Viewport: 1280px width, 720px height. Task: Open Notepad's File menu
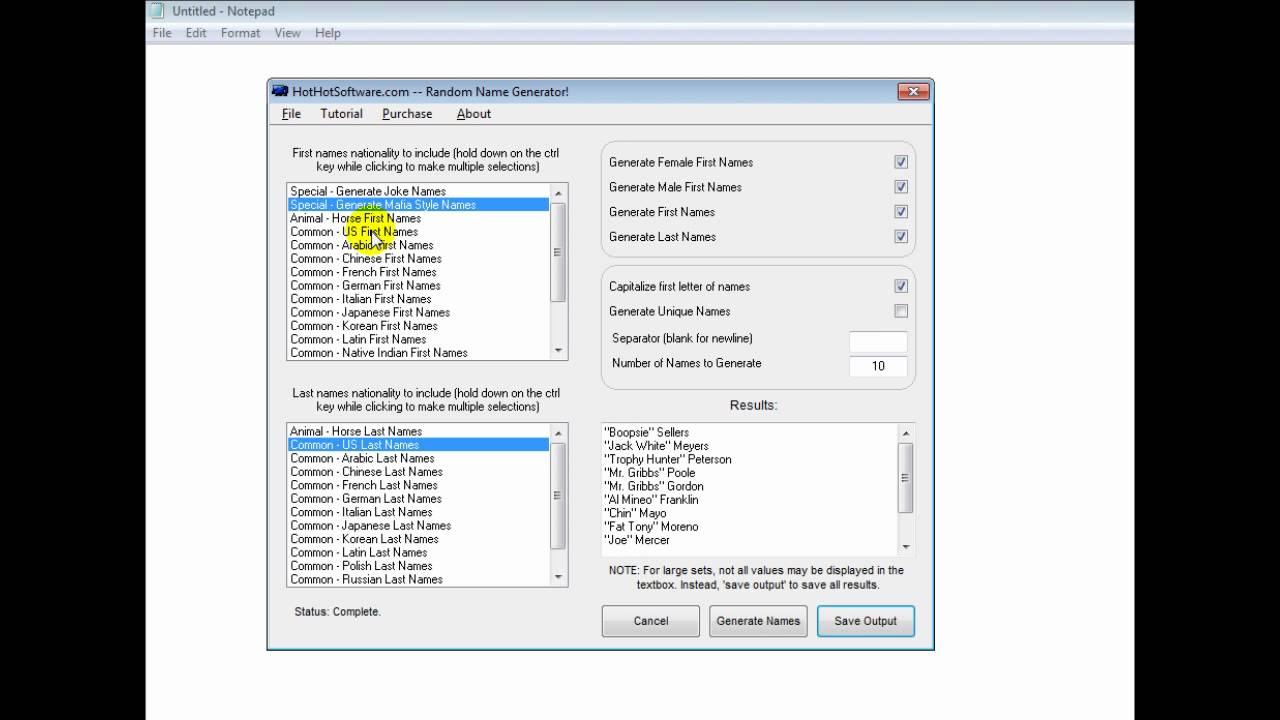point(162,33)
